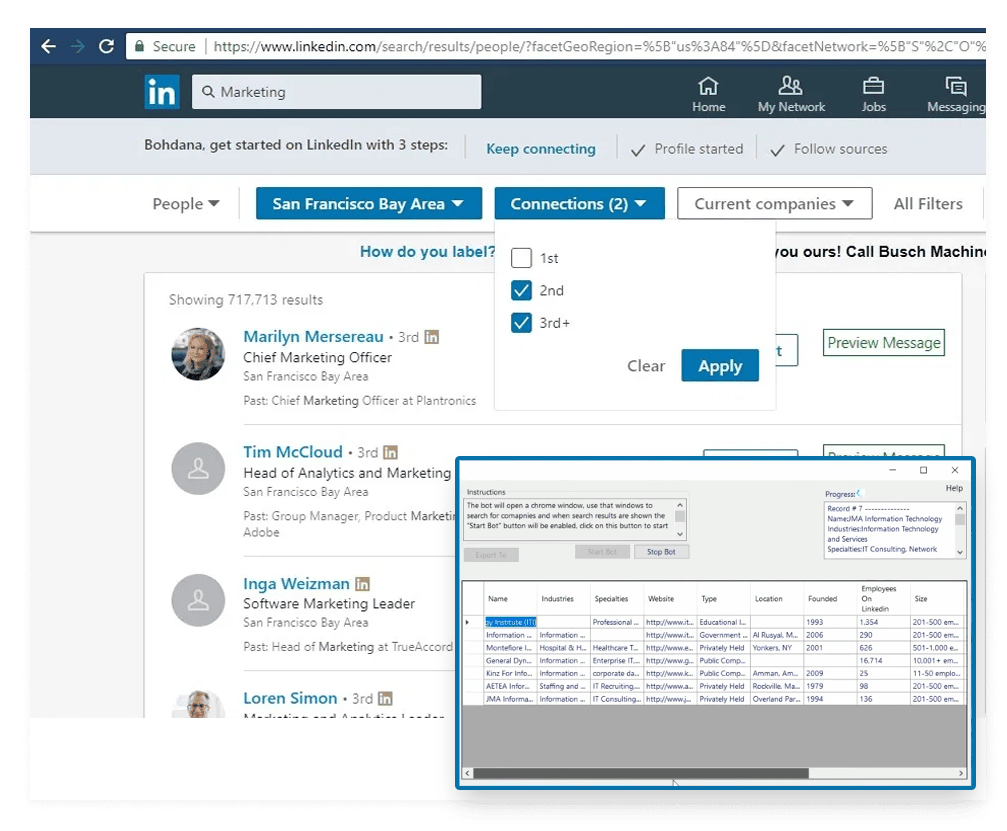This screenshot has height=831, width=1007.
Task: Clear the connections filter
Action: click(646, 366)
